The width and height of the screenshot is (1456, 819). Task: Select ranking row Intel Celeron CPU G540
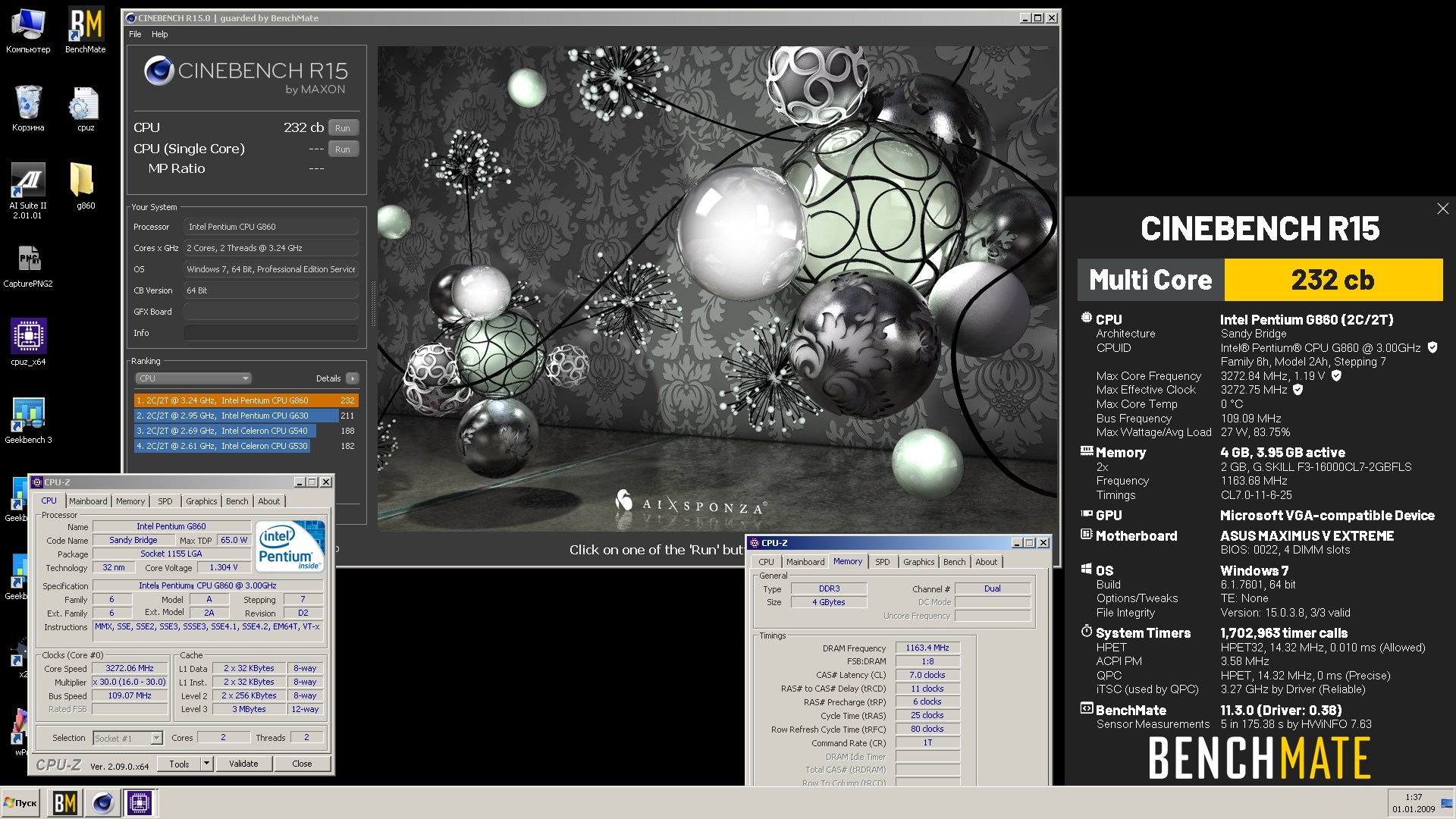click(246, 431)
